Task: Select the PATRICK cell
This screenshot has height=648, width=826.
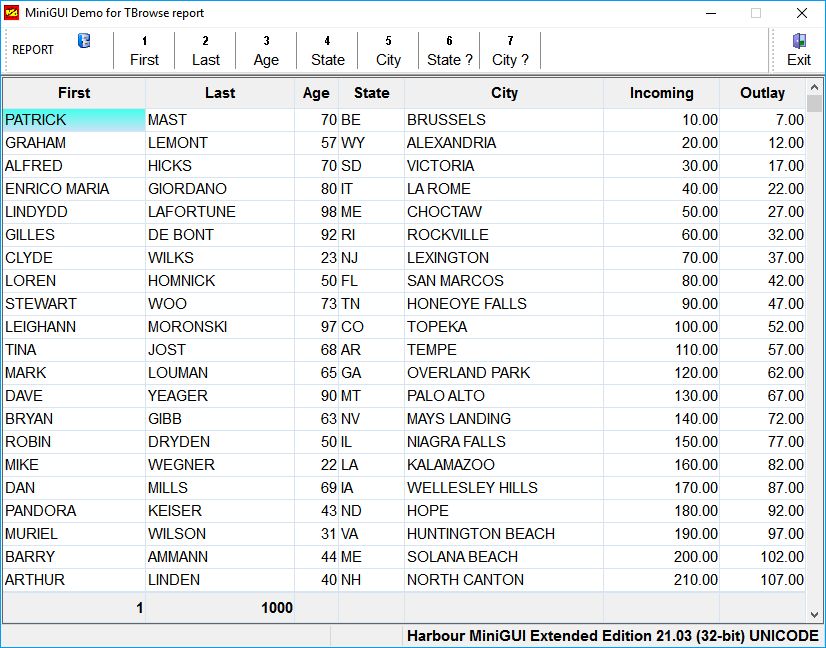Action: (x=74, y=120)
